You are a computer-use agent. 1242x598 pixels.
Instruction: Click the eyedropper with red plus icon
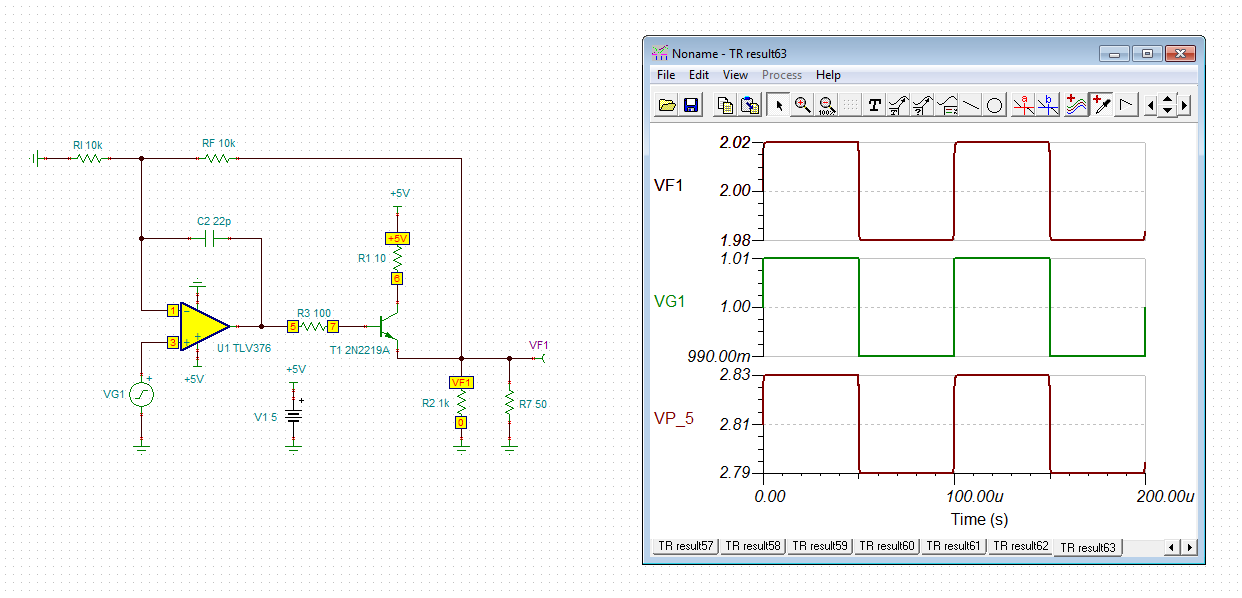pos(1100,105)
